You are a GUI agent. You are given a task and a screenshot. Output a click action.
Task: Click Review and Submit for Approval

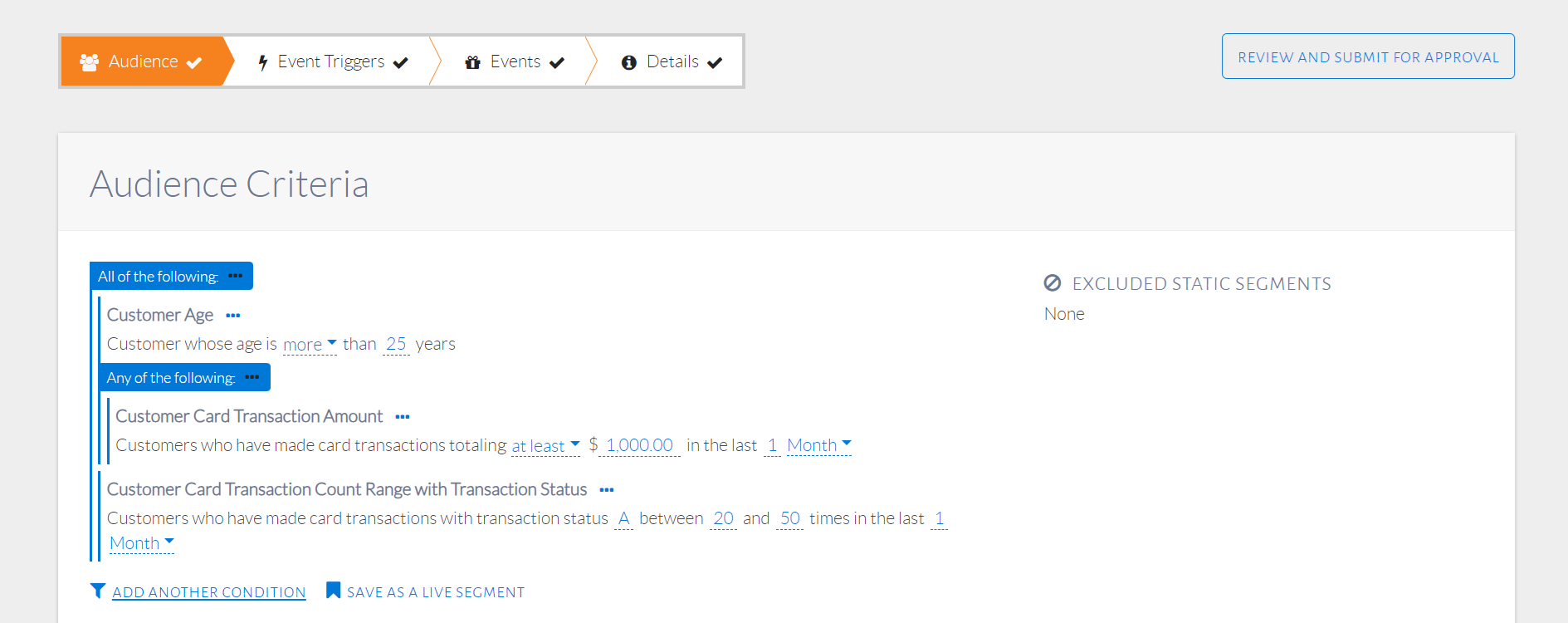[1368, 56]
